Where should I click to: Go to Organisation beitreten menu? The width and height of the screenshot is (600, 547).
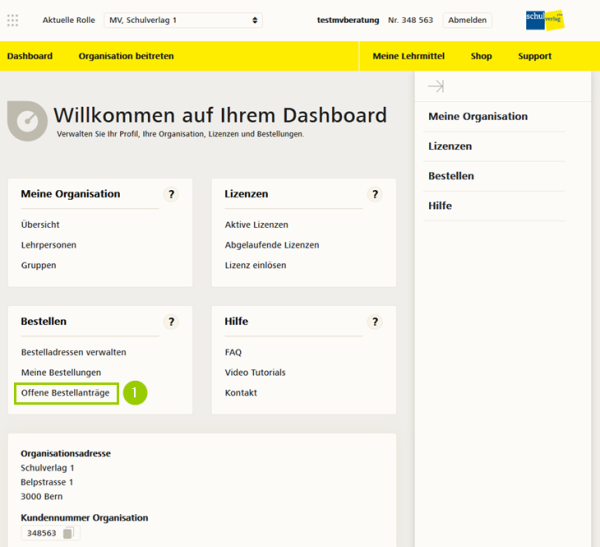pyautogui.click(x=126, y=56)
